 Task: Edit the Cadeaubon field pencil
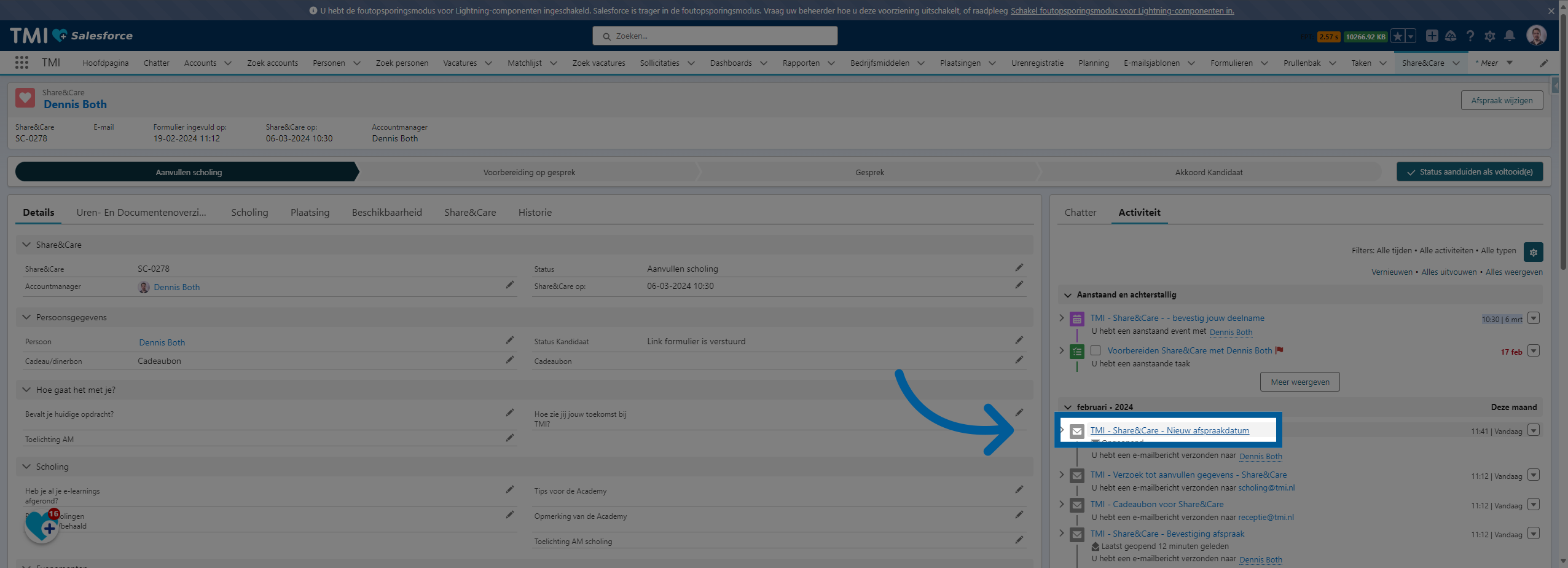click(x=1019, y=360)
